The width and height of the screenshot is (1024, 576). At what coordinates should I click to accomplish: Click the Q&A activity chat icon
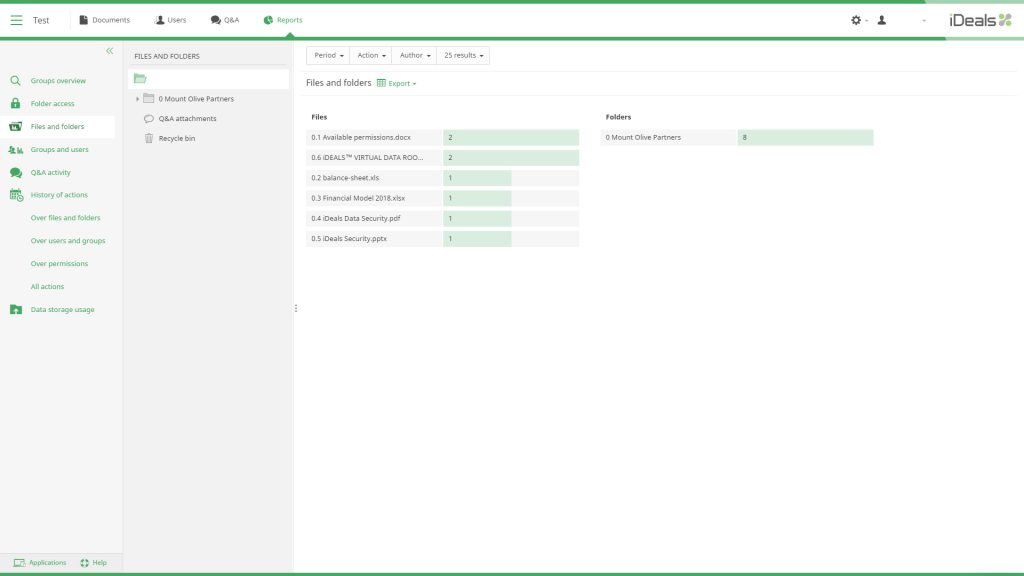click(16, 172)
